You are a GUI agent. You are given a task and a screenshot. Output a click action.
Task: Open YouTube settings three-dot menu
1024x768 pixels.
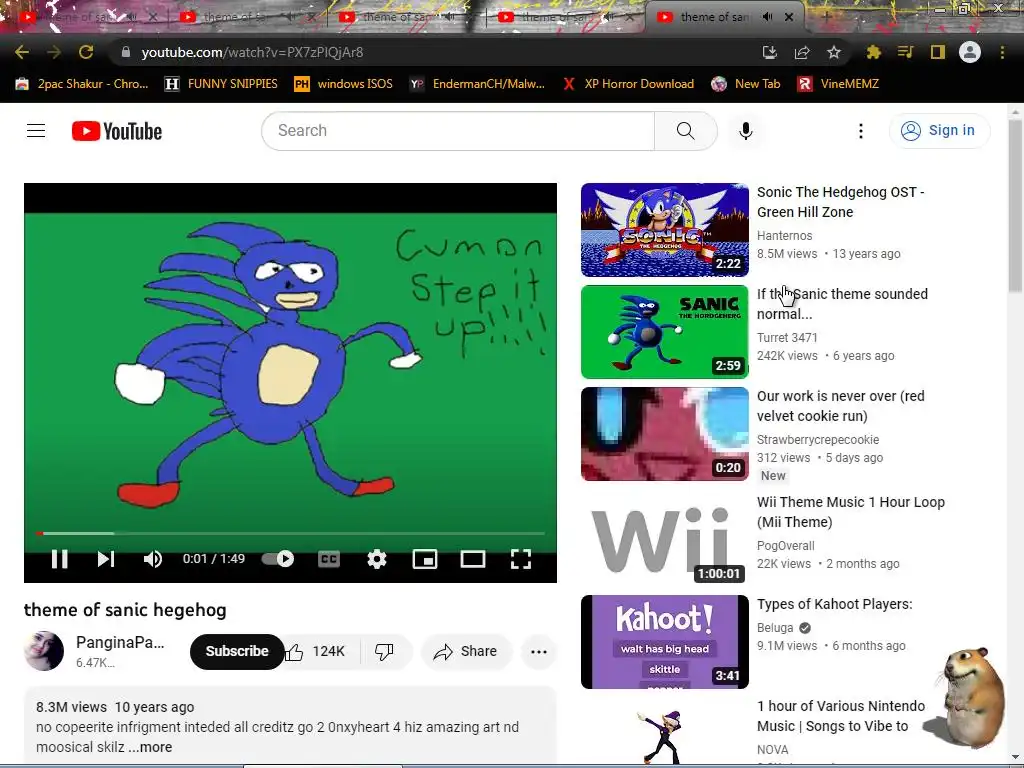tap(861, 131)
